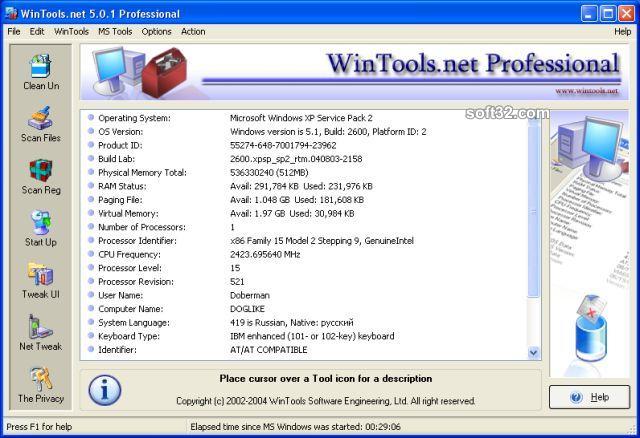
Task: Close the WinTools.net window
Action: 627,13
